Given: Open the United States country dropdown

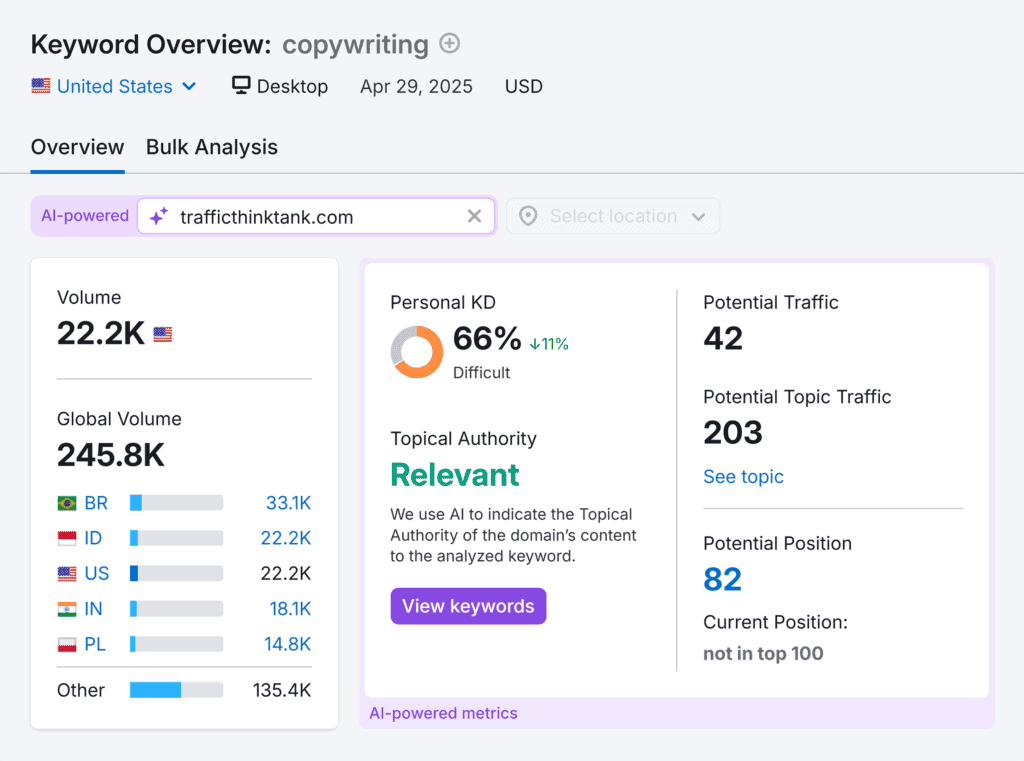Looking at the screenshot, I should click(x=113, y=87).
